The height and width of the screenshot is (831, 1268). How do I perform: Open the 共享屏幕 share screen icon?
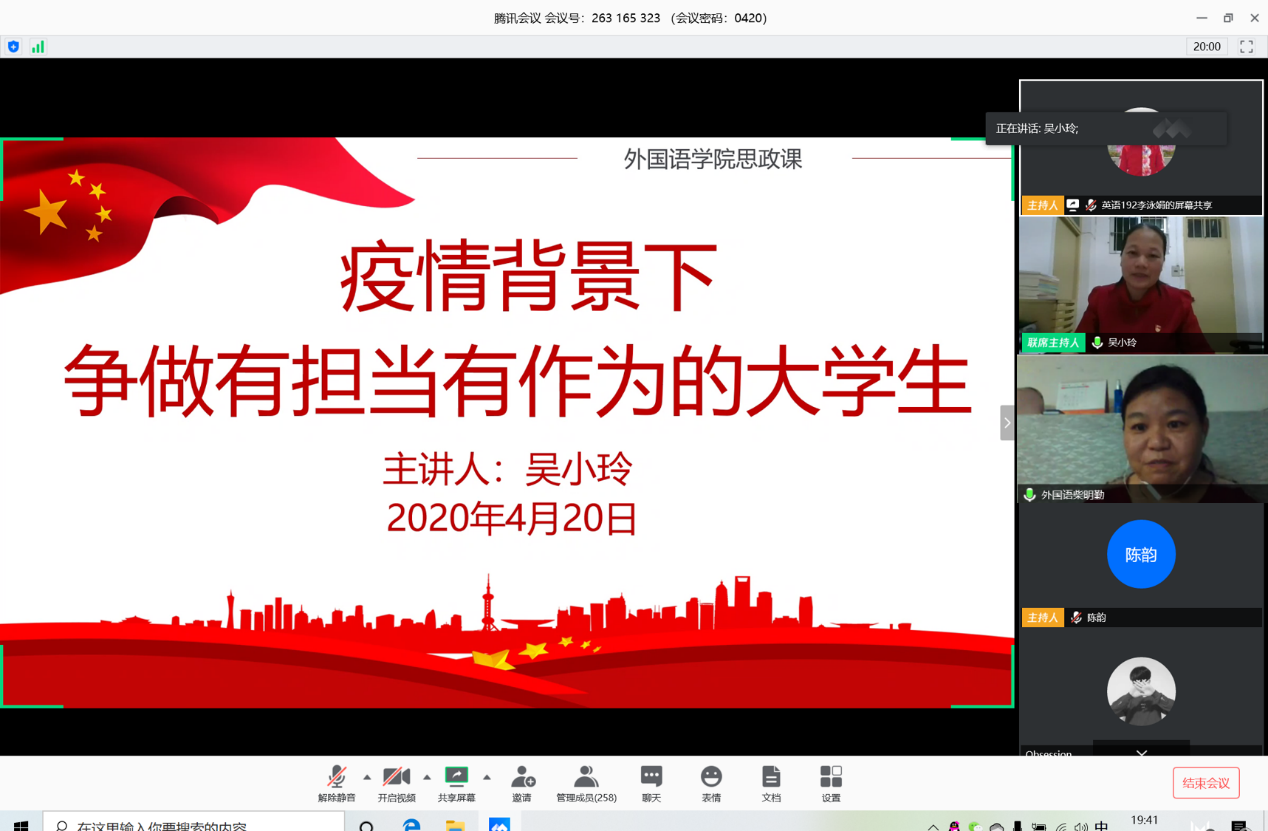456,776
